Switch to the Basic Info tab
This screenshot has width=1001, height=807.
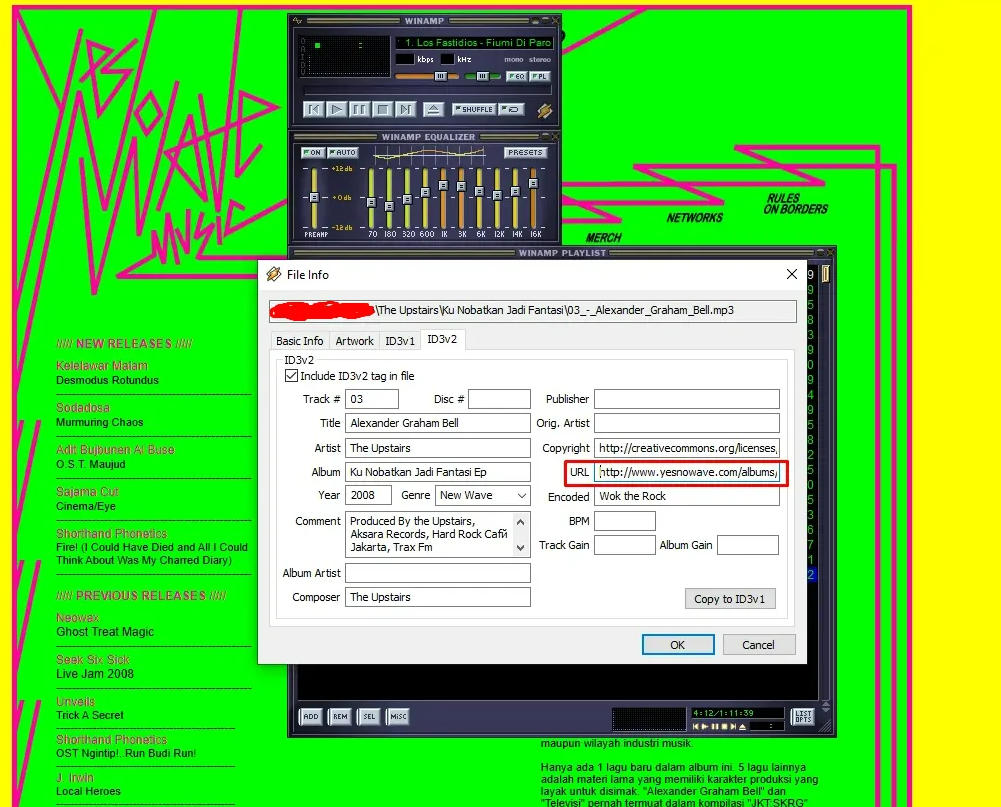pyautogui.click(x=299, y=341)
